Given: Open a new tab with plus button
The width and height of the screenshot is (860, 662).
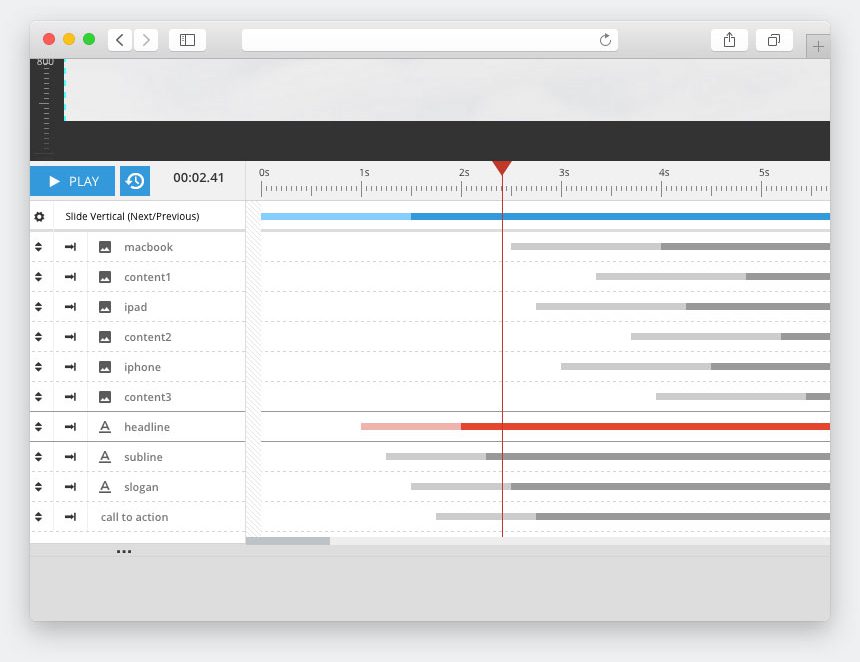Looking at the screenshot, I should (x=818, y=47).
